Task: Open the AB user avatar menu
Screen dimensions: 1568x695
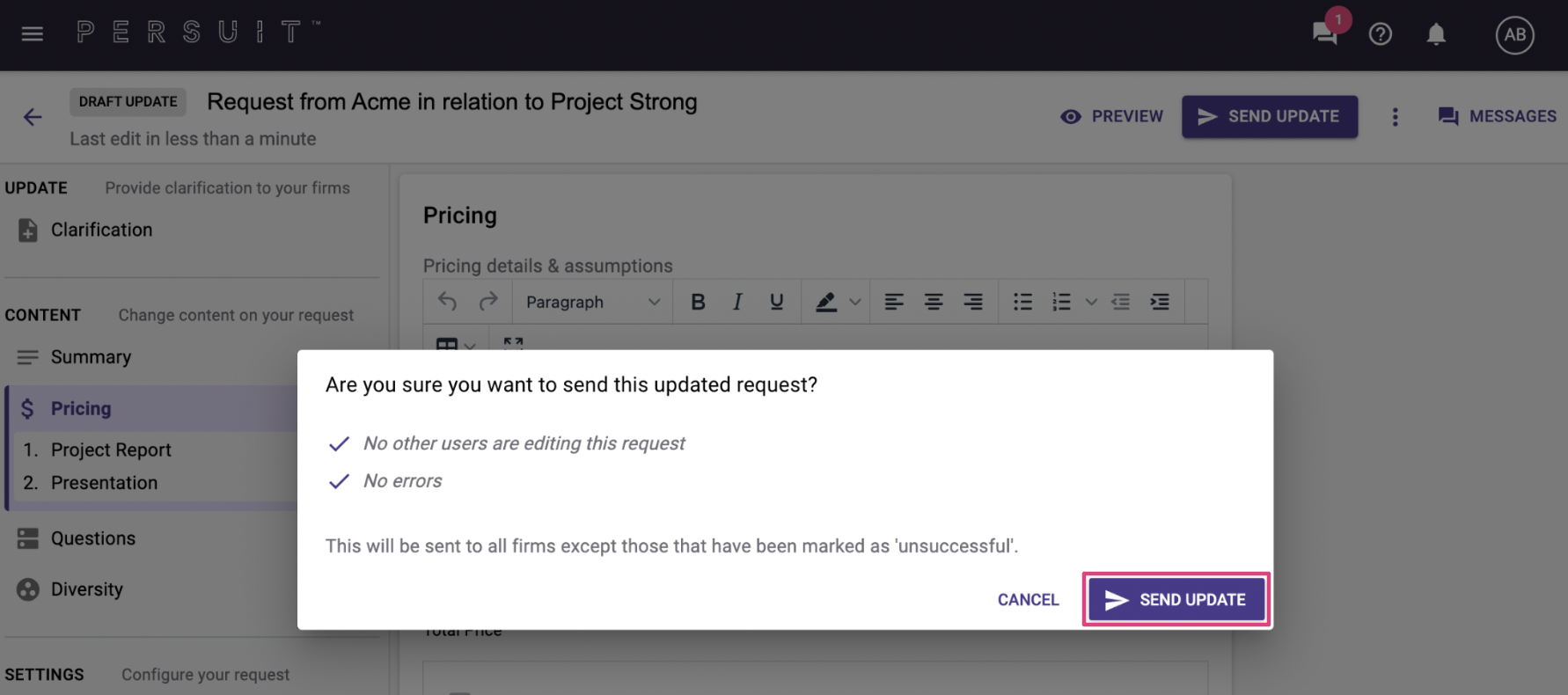Action: click(x=1514, y=35)
